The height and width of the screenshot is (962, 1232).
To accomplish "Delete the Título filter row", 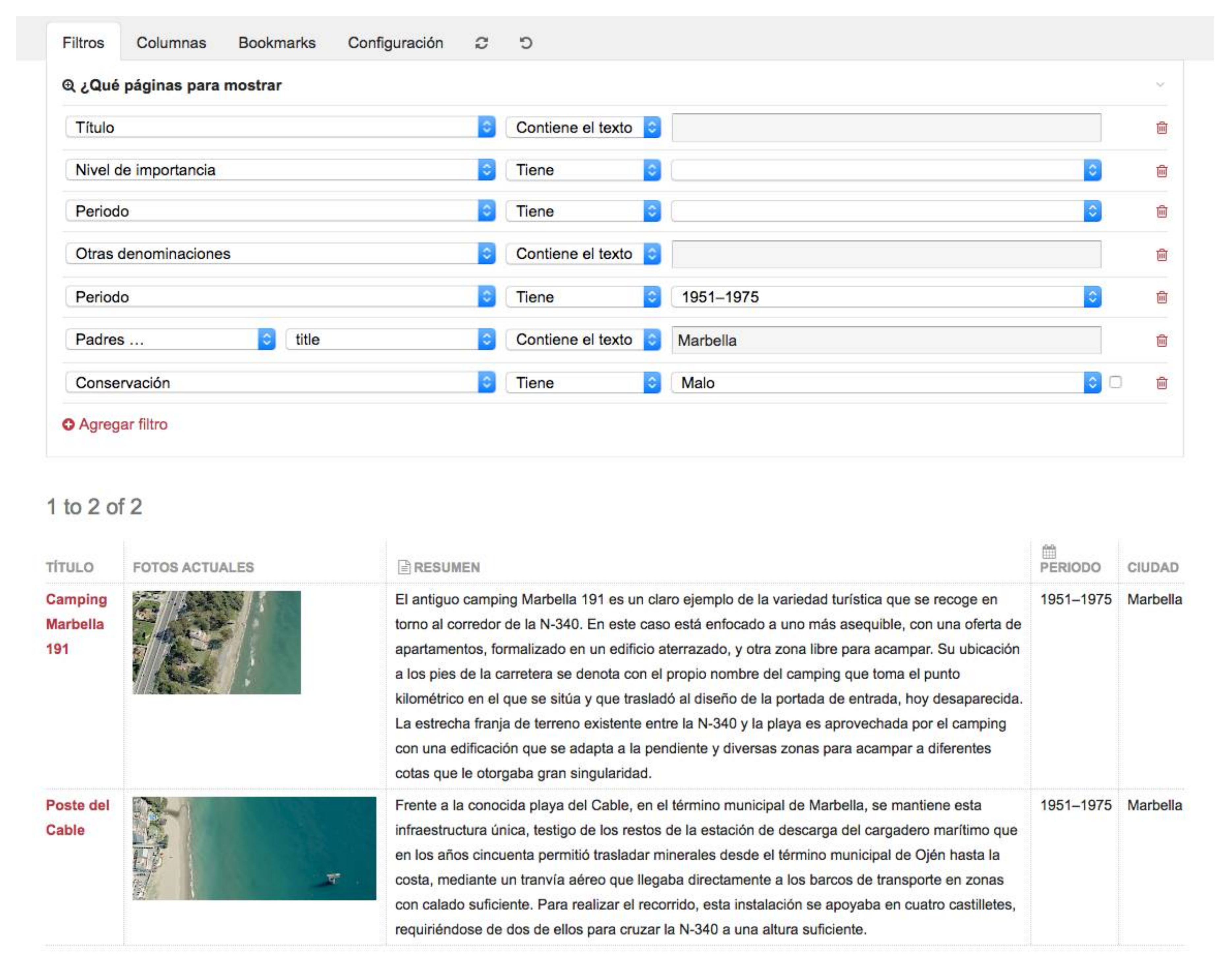I will tap(1162, 127).
